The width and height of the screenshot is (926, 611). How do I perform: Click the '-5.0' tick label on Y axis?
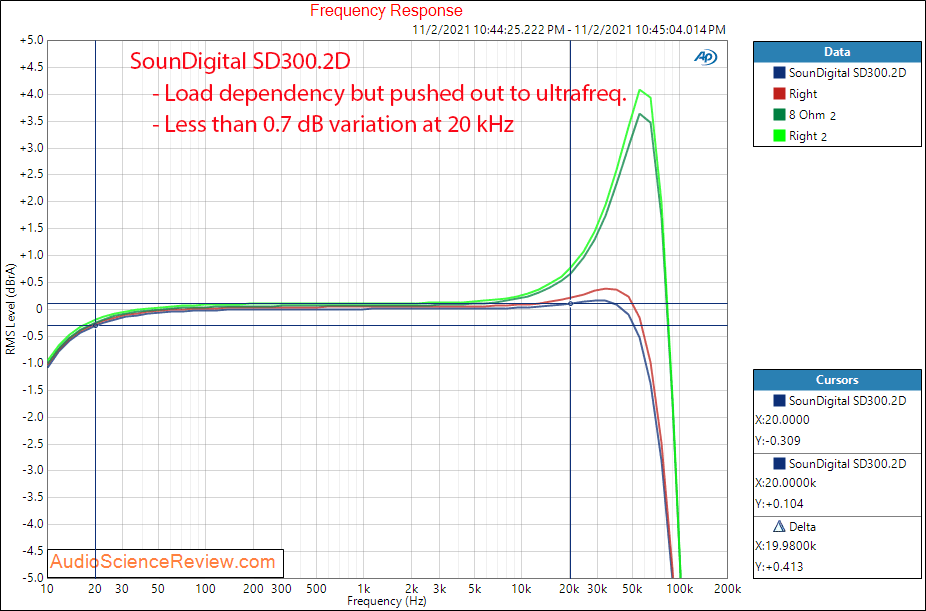point(31,577)
